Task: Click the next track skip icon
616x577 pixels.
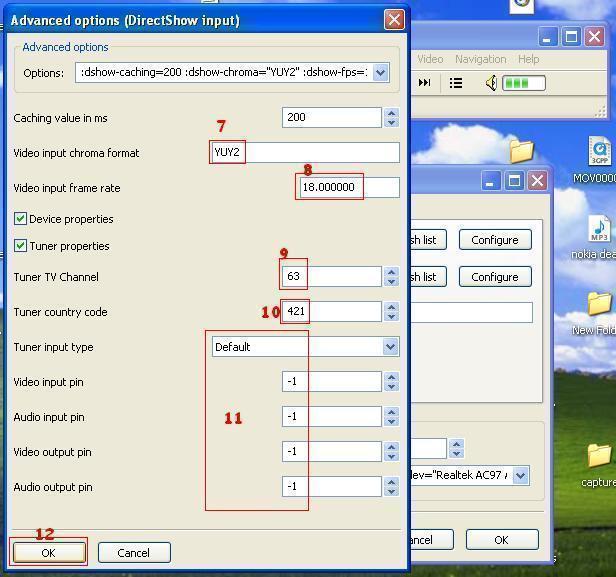Action: pos(424,83)
